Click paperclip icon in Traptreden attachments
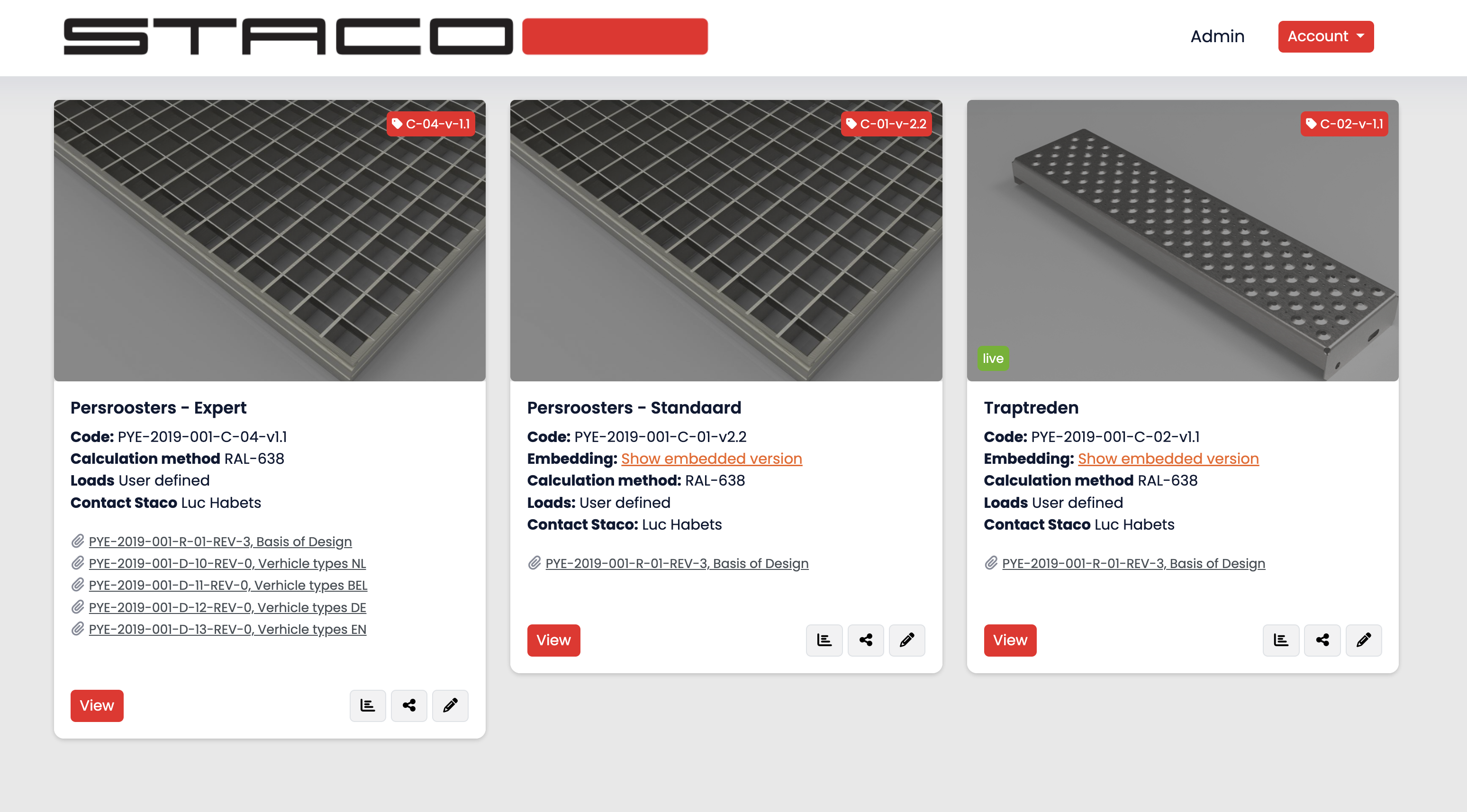The image size is (1467, 812). (x=991, y=563)
